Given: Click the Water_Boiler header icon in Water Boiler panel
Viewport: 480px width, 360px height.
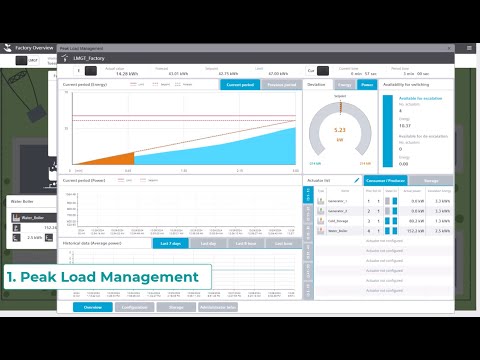Looking at the screenshot, I should pyautogui.click(x=16, y=218).
